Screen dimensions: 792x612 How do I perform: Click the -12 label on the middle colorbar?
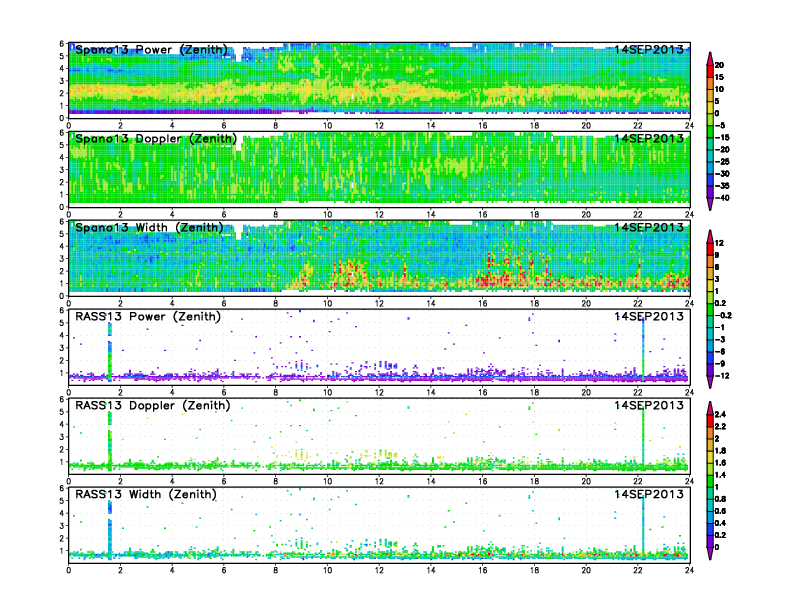click(x=727, y=375)
